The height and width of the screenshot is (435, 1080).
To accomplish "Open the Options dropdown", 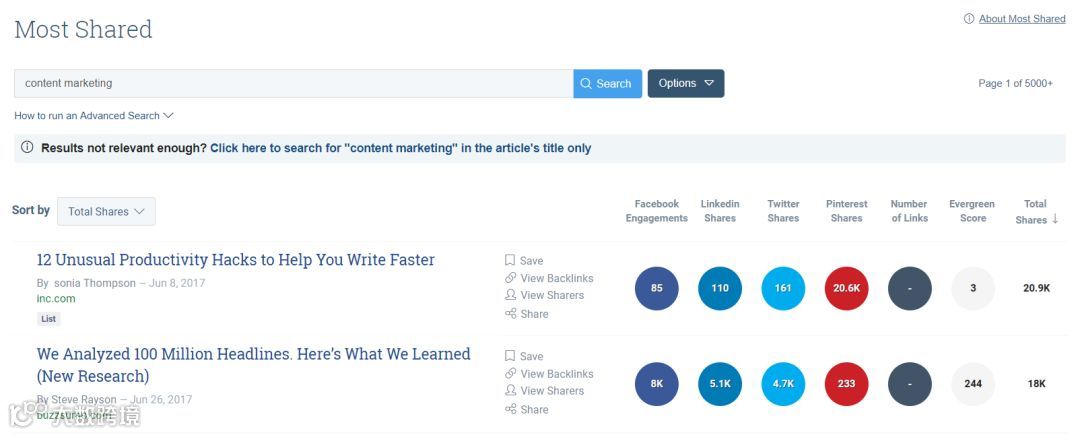I will click(x=686, y=84).
